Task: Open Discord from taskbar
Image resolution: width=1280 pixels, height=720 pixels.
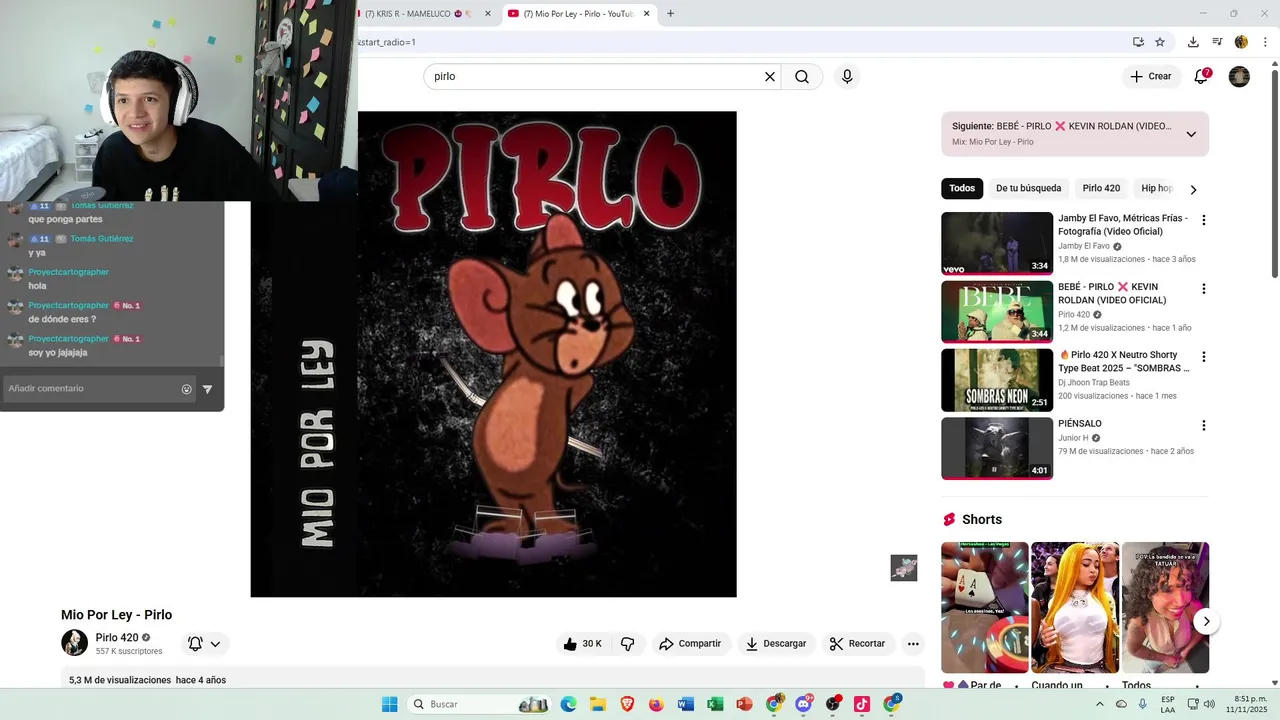Action: (803, 704)
